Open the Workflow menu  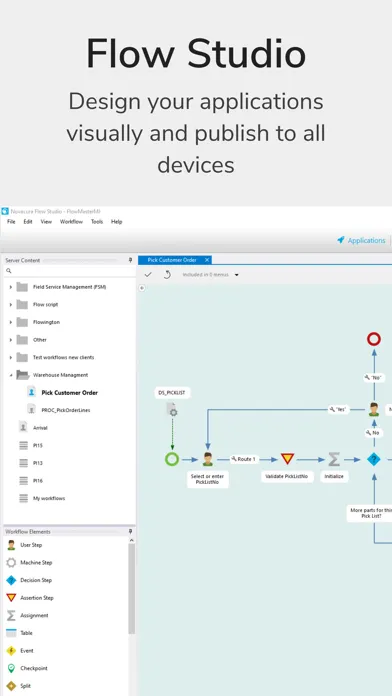click(x=71, y=221)
